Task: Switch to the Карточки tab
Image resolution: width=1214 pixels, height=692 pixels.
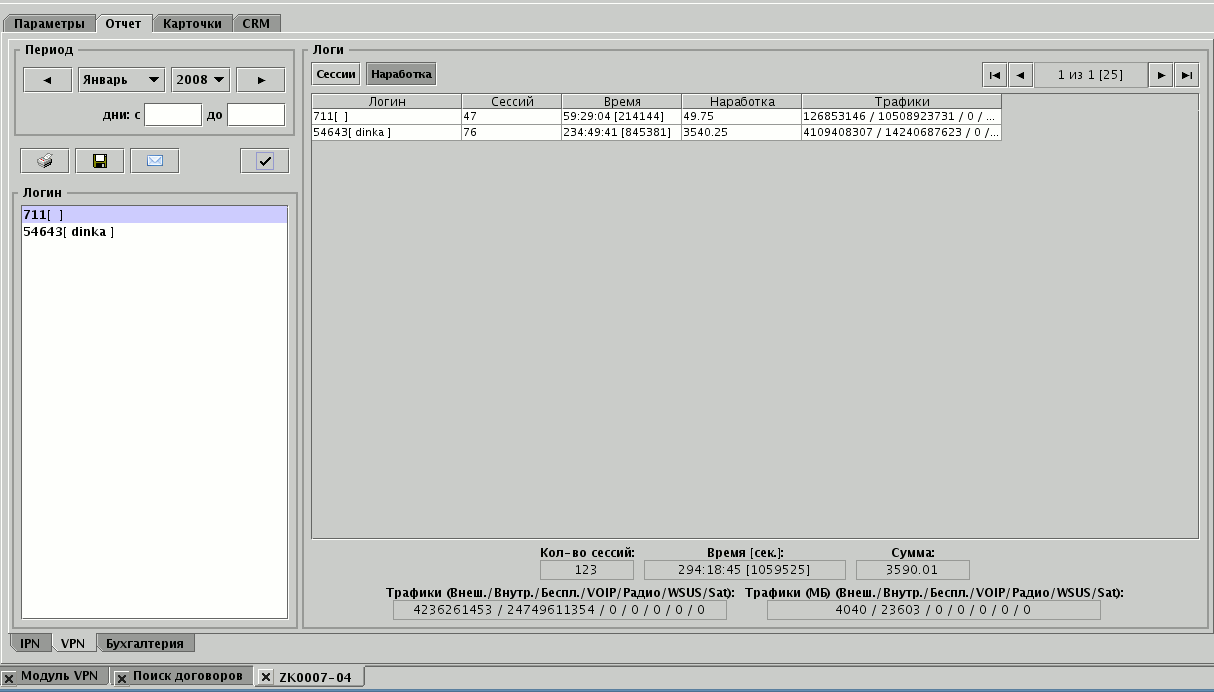Action: click(x=192, y=23)
